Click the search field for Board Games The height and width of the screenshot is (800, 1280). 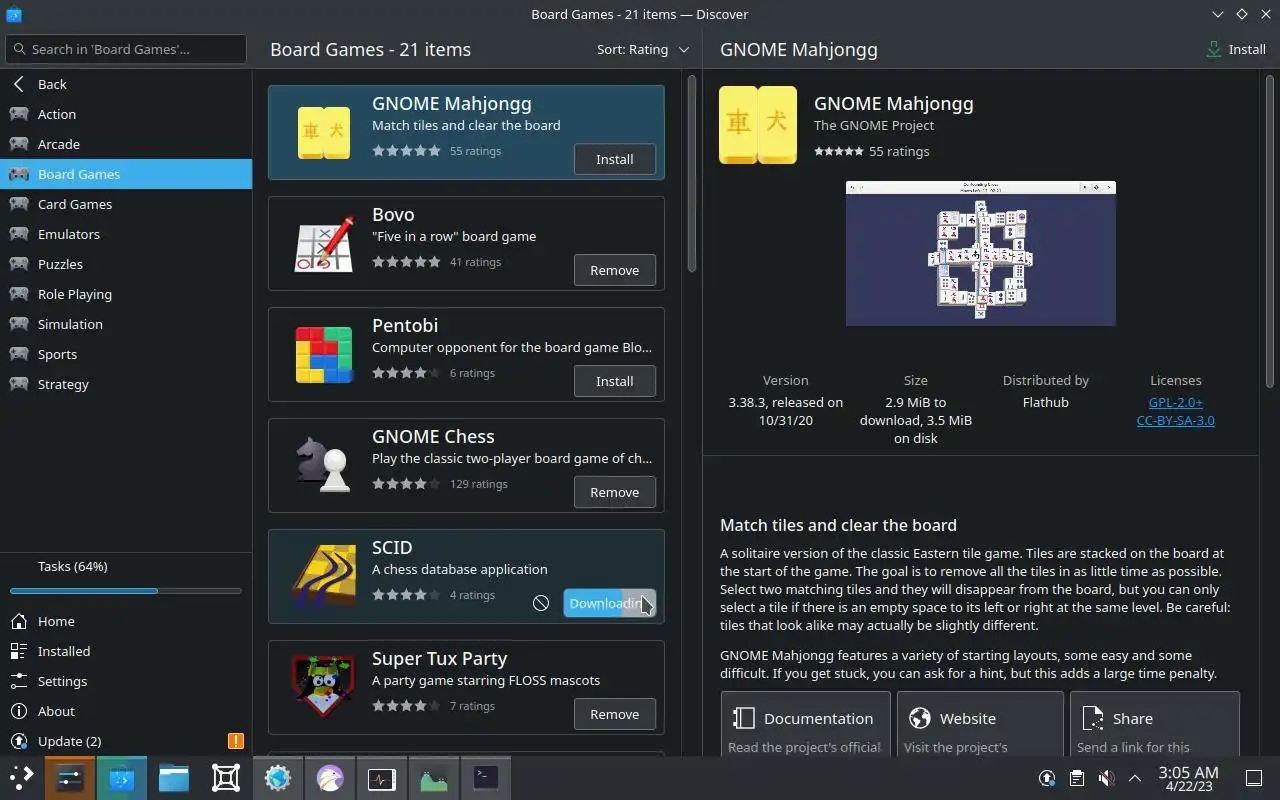point(126,49)
